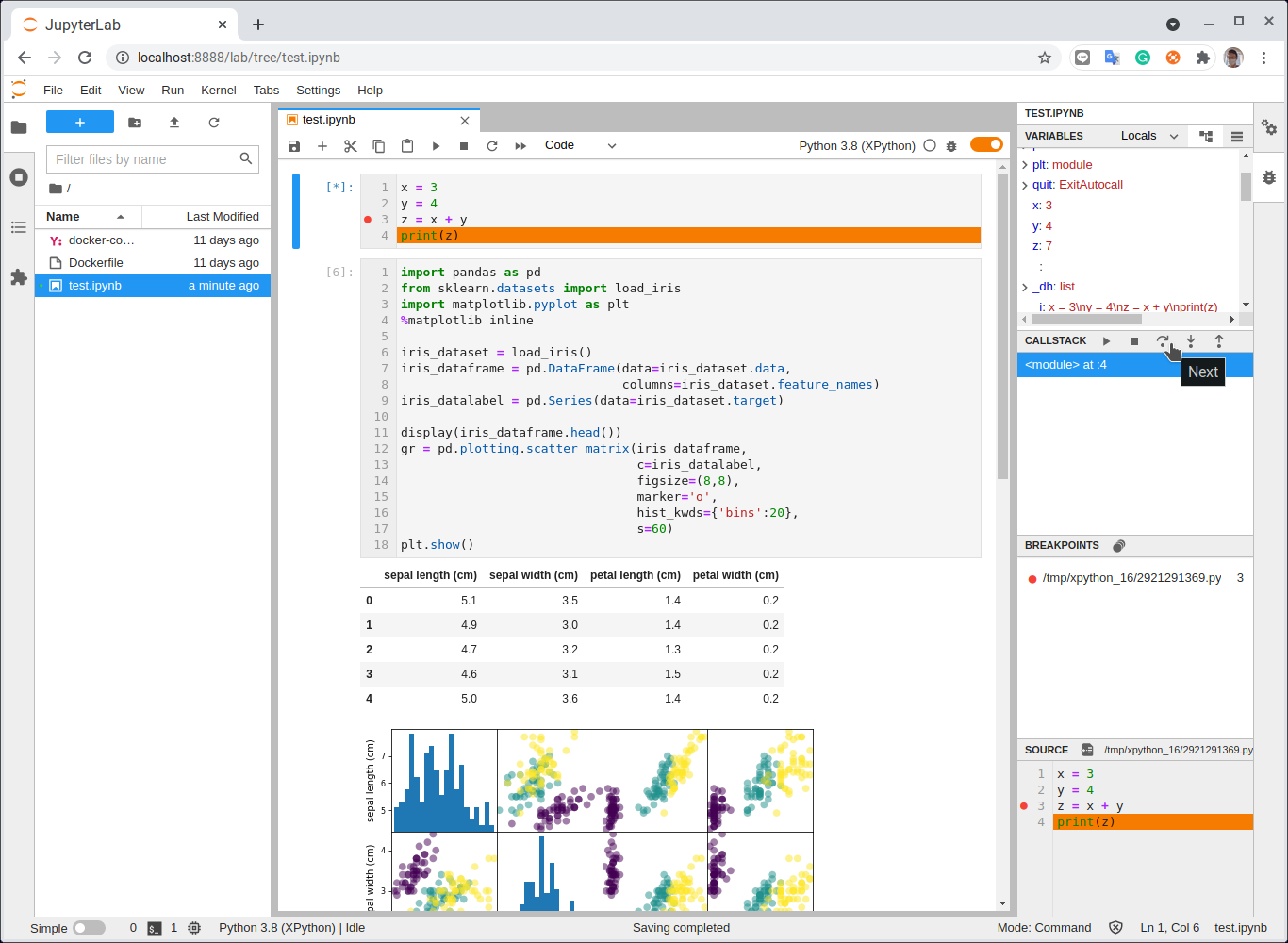Switch variables panel to tree view
Screen dimensions: 1288x943
click(1205, 136)
